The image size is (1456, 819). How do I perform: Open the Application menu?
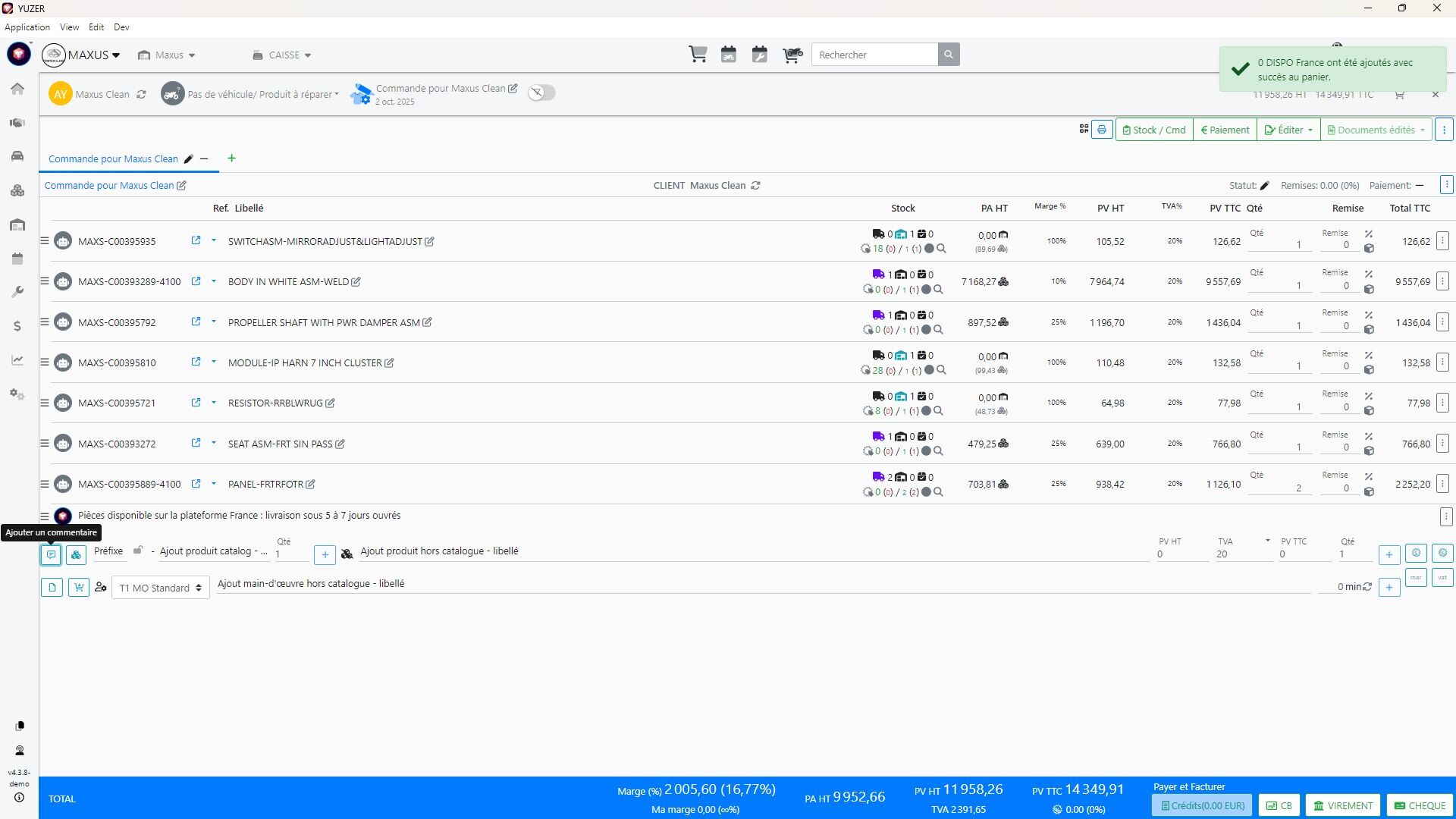click(27, 27)
